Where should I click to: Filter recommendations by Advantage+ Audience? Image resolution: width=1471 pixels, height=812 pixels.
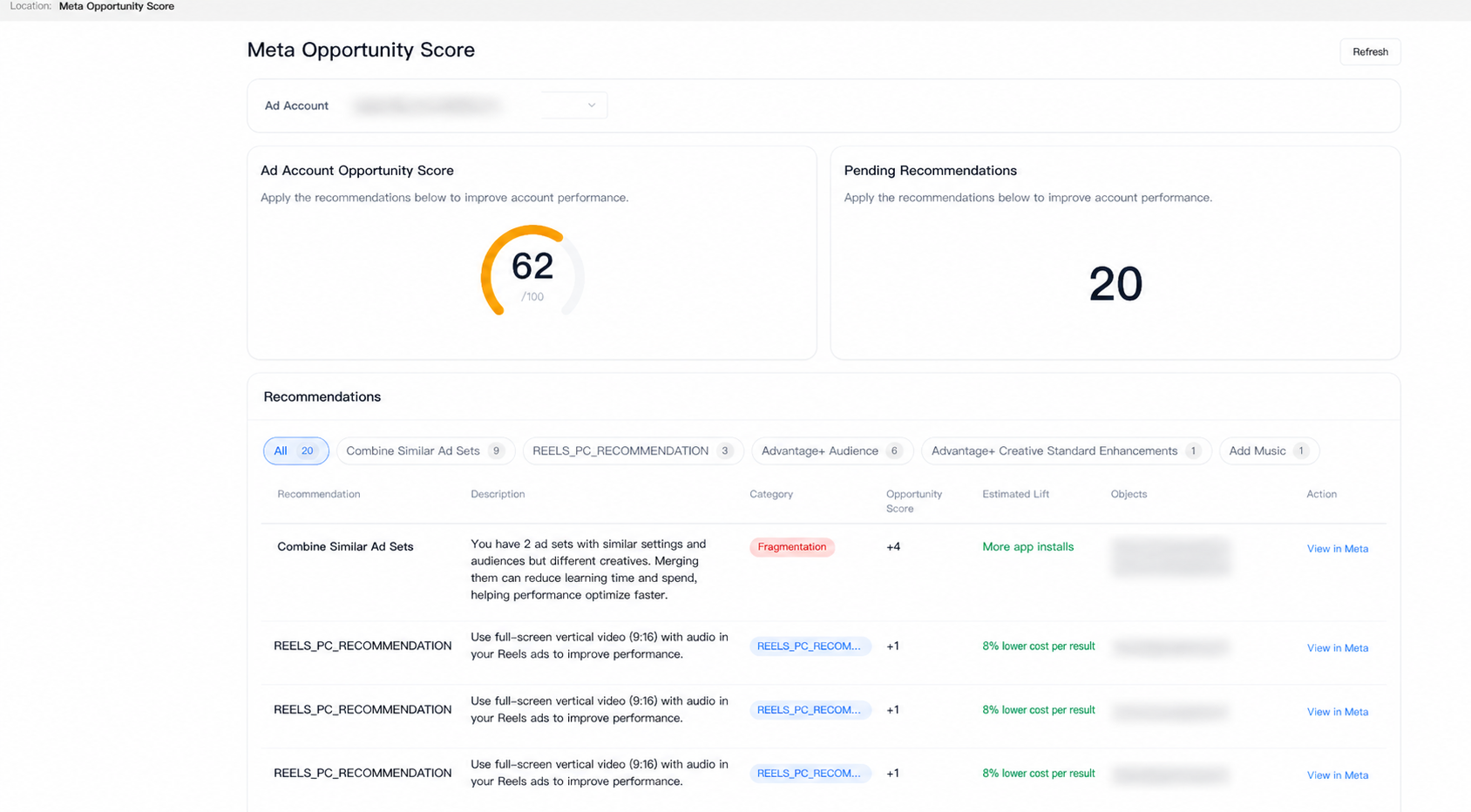coord(830,450)
